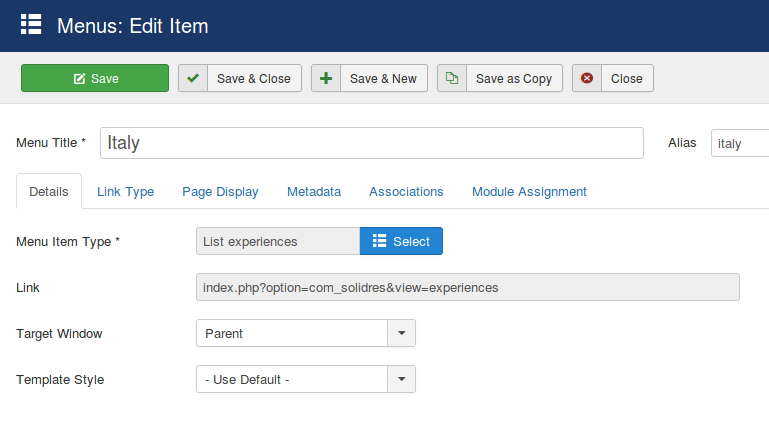769x437 pixels.
Task: Go to the Metadata tab
Action: pos(314,191)
